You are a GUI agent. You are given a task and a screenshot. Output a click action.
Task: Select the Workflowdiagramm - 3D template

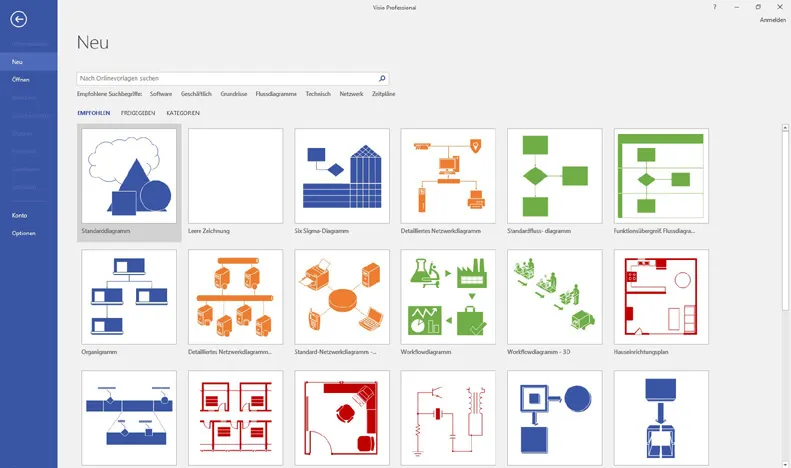pyautogui.click(x=554, y=296)
